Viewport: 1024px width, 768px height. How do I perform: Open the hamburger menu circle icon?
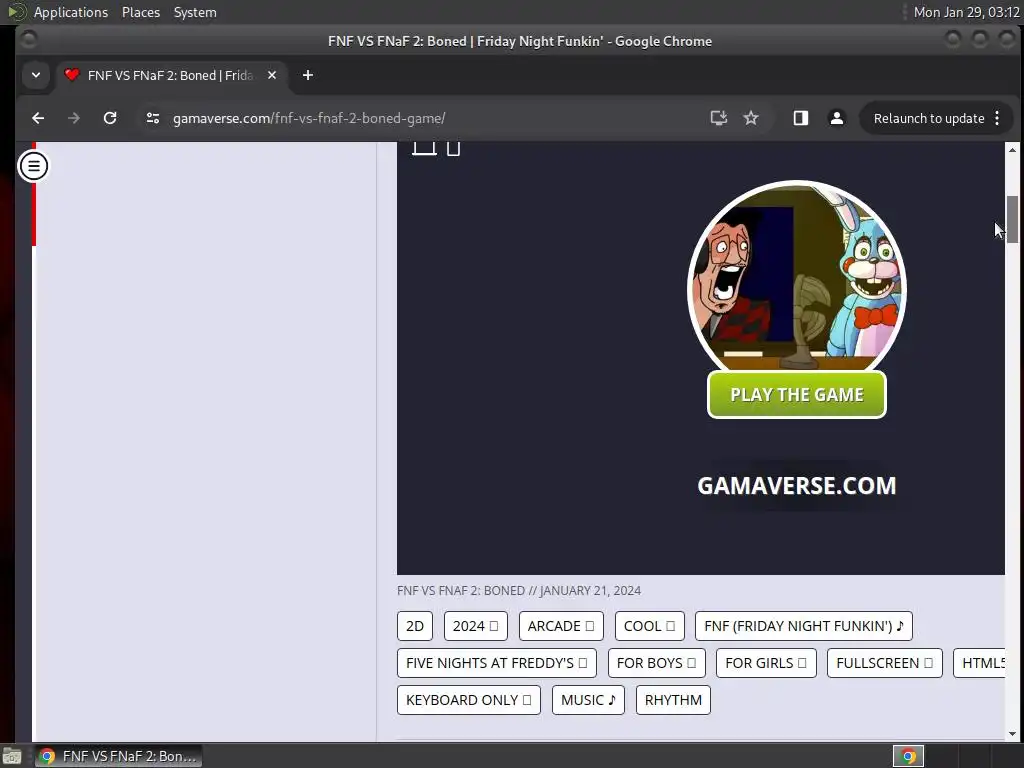point(33,166)
